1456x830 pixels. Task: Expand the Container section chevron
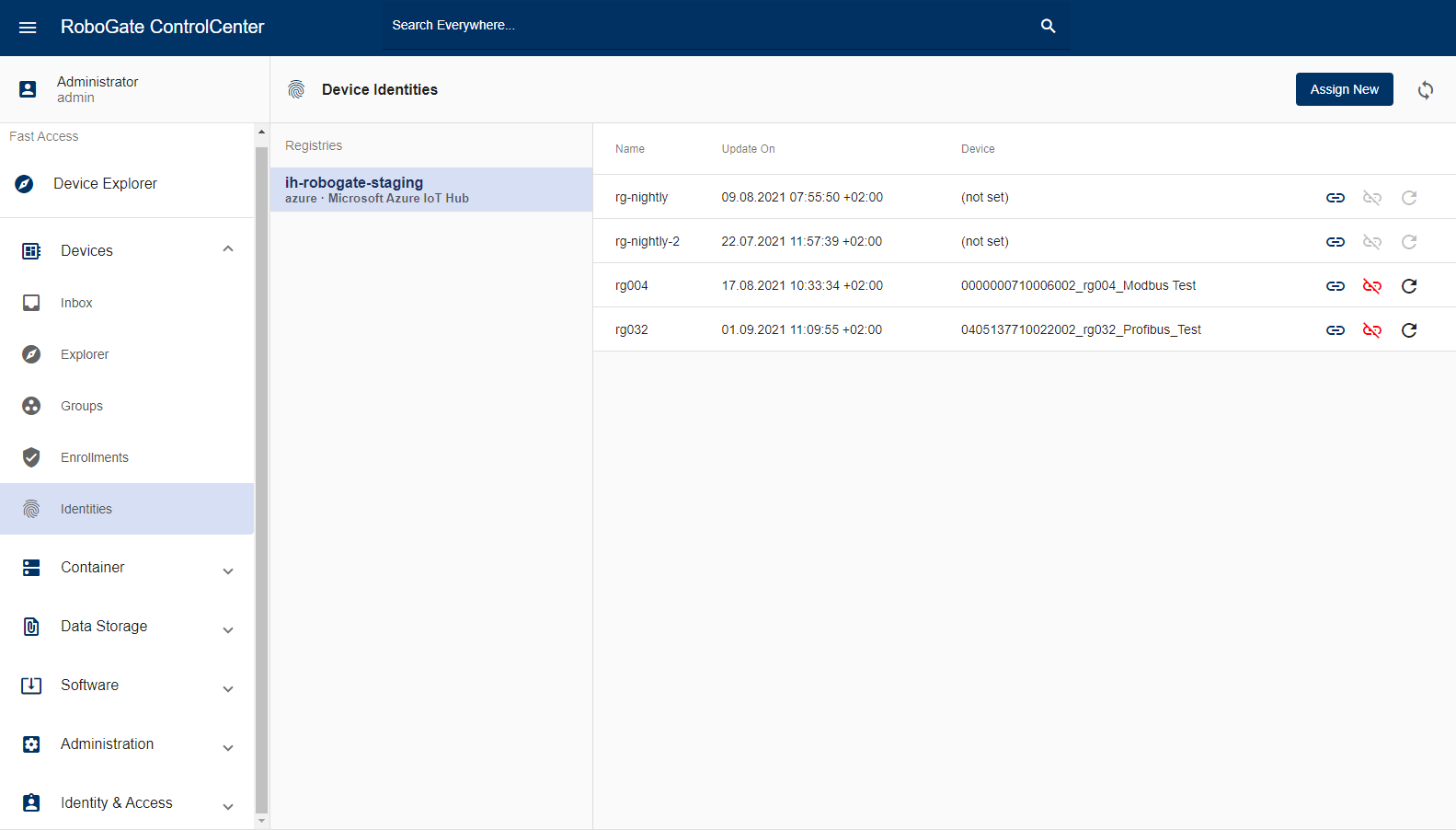(x=228, y=571)
